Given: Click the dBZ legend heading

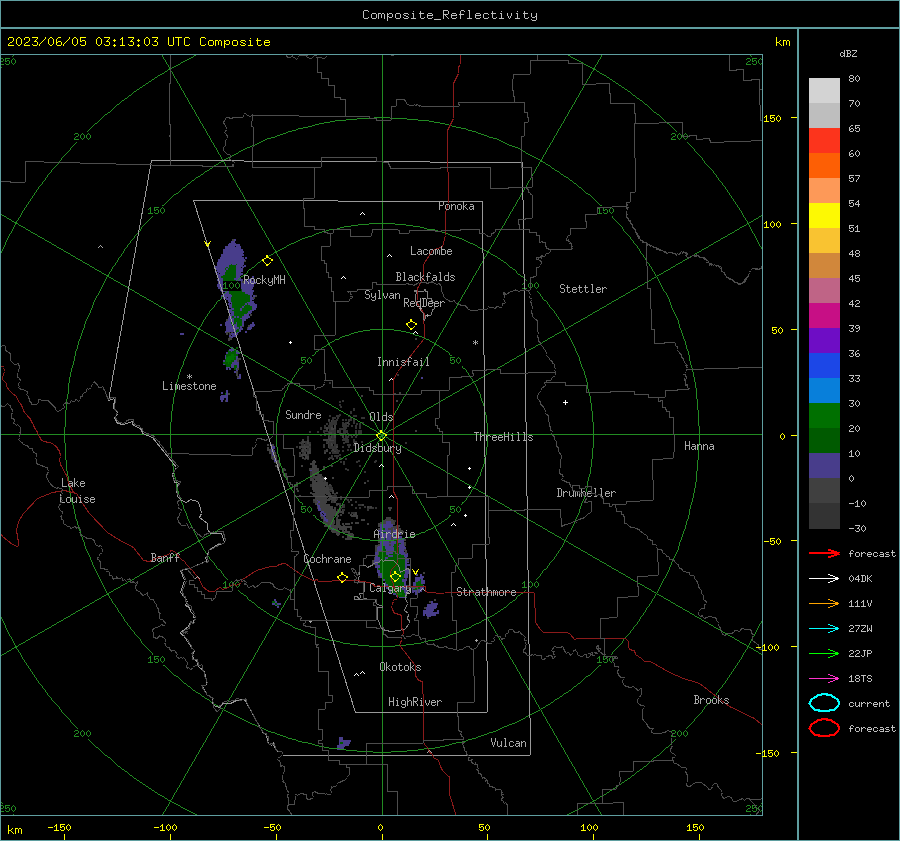Looking at the screenshot, I should tap(848, 53).
